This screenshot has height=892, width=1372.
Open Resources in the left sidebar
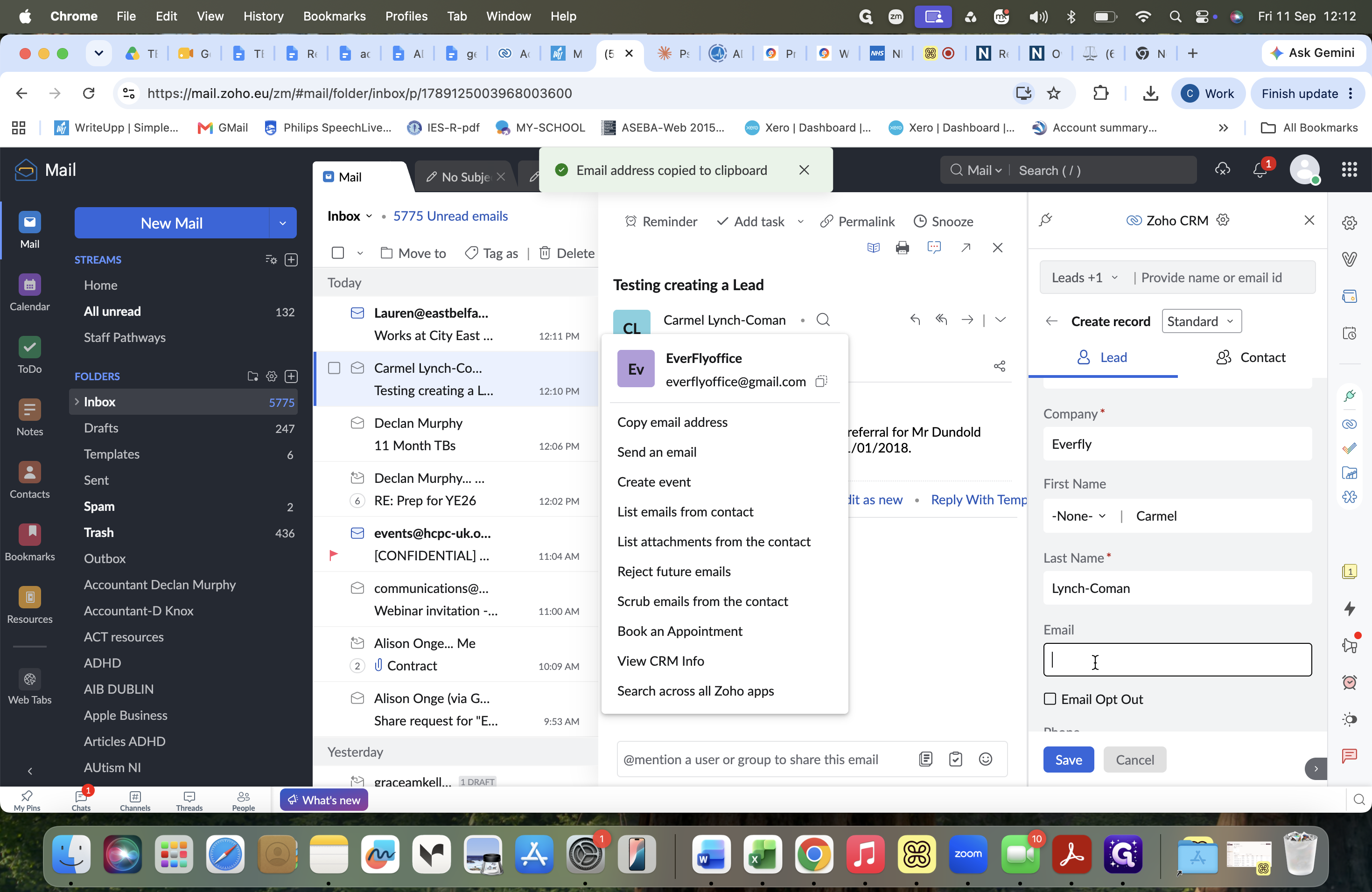tap(29, 605)
